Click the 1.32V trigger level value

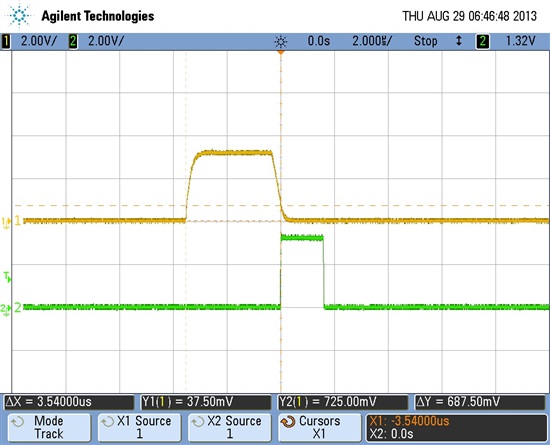520,41
